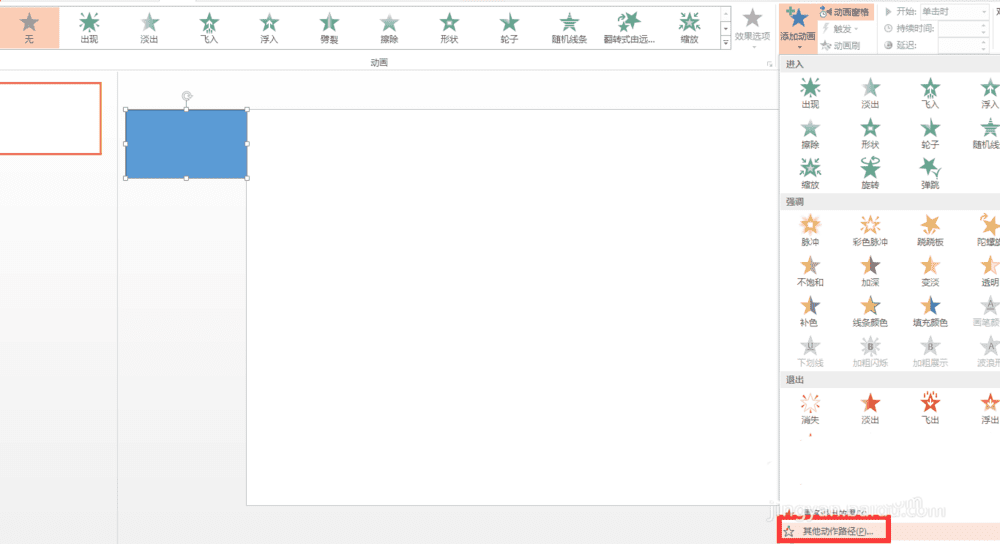Expand the ribbon animation gallery with More arrow

pos(726,43)
